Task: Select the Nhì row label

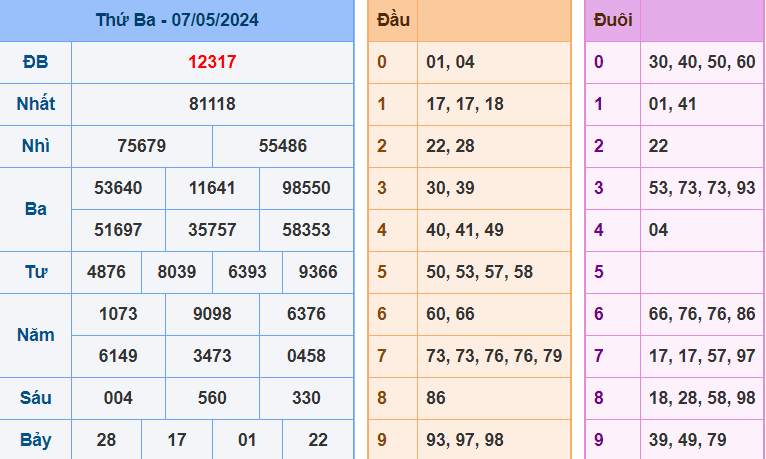Action: tap(36, 146)
